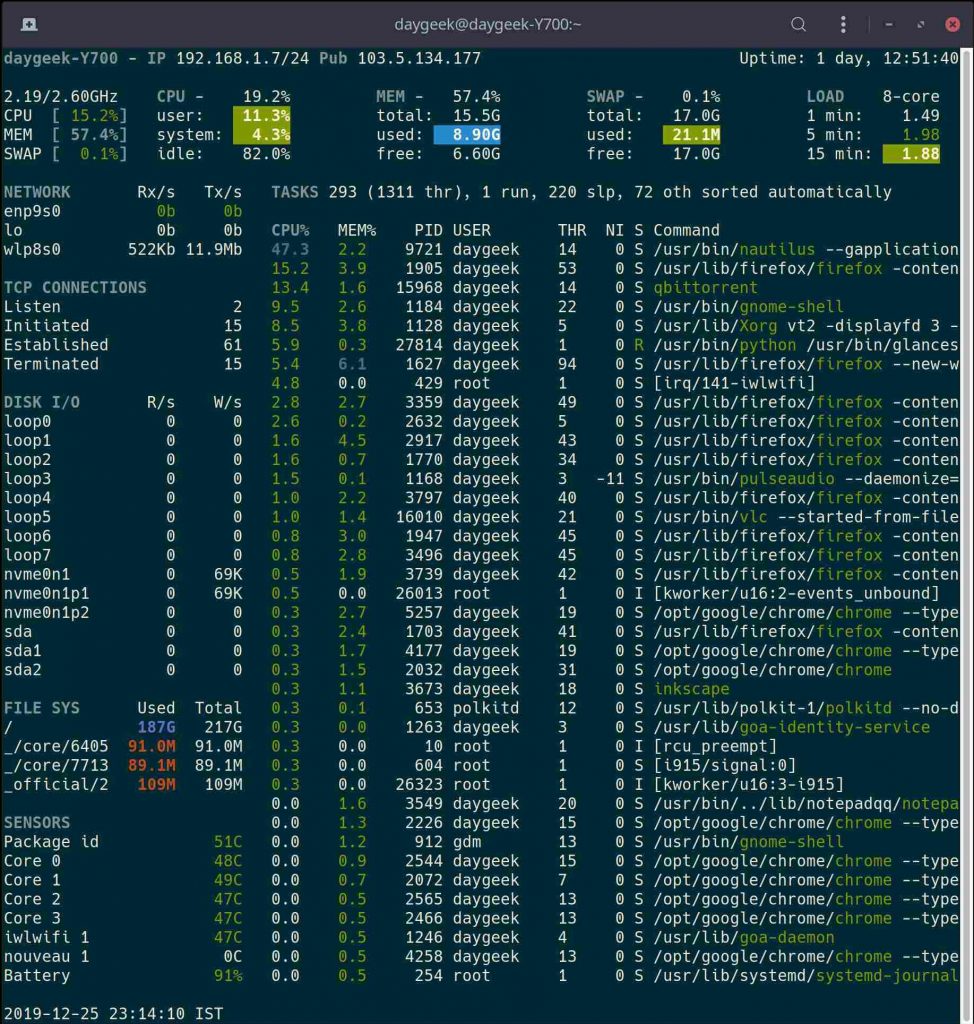
Task: Click the window title daygeek@daygeek-Y700
Action: tap(489, 24)
